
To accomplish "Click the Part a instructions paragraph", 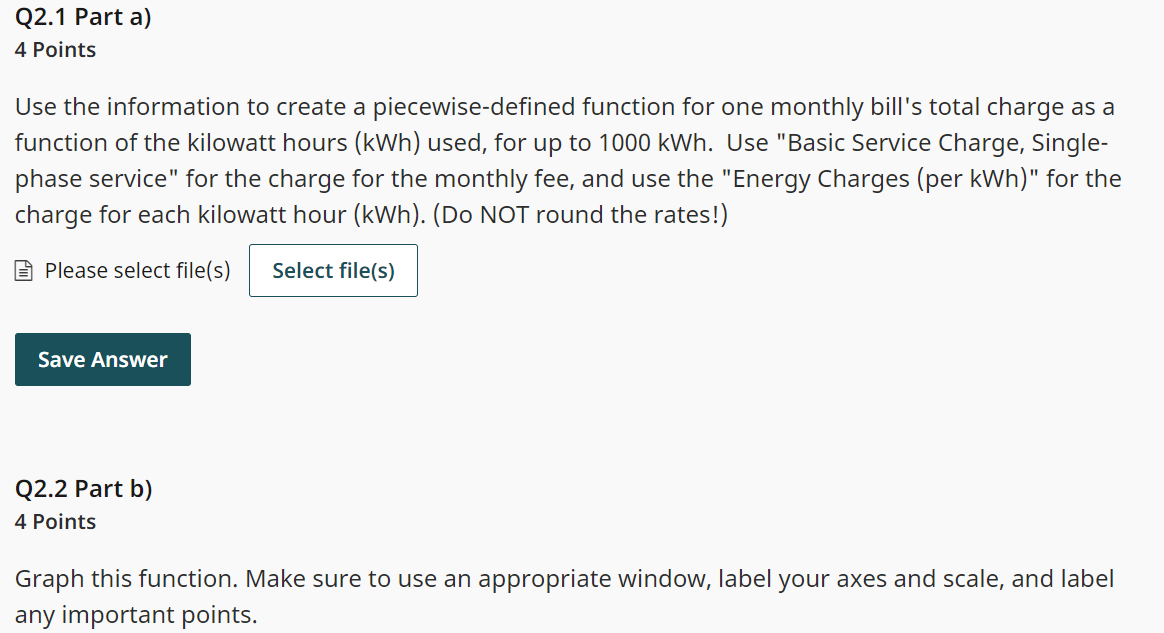I will point(567,160).
